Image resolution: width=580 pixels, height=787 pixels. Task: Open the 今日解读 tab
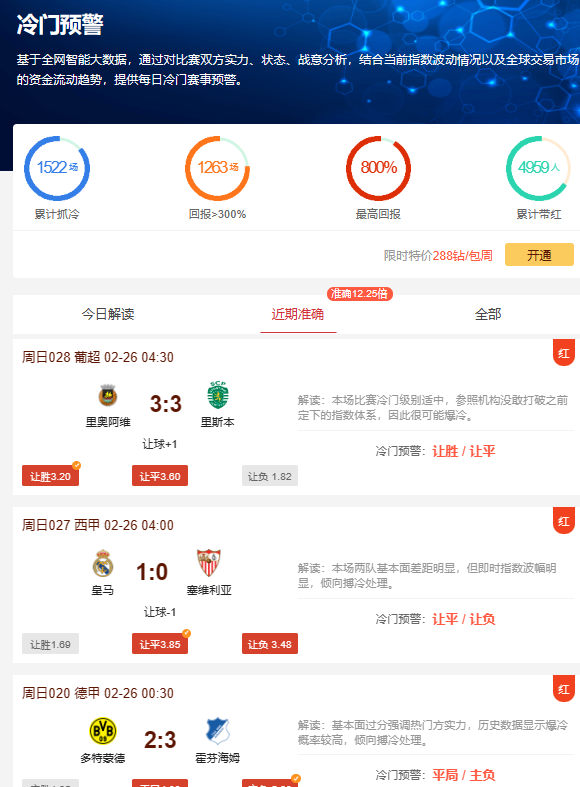[108, 314]
